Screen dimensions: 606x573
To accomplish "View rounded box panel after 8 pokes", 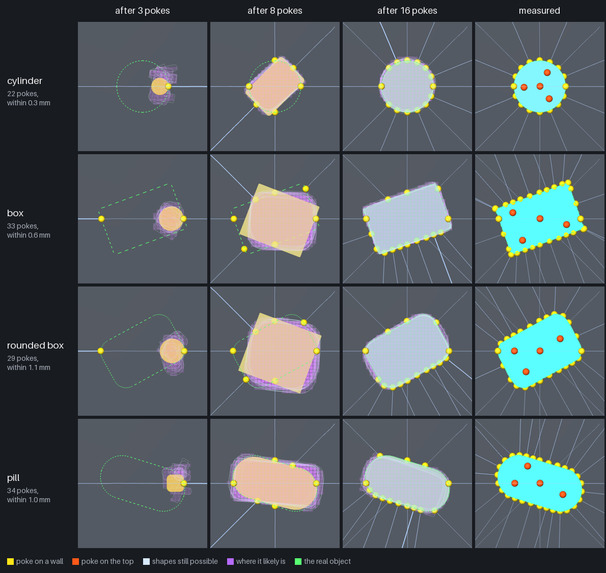I will point(275,351).
